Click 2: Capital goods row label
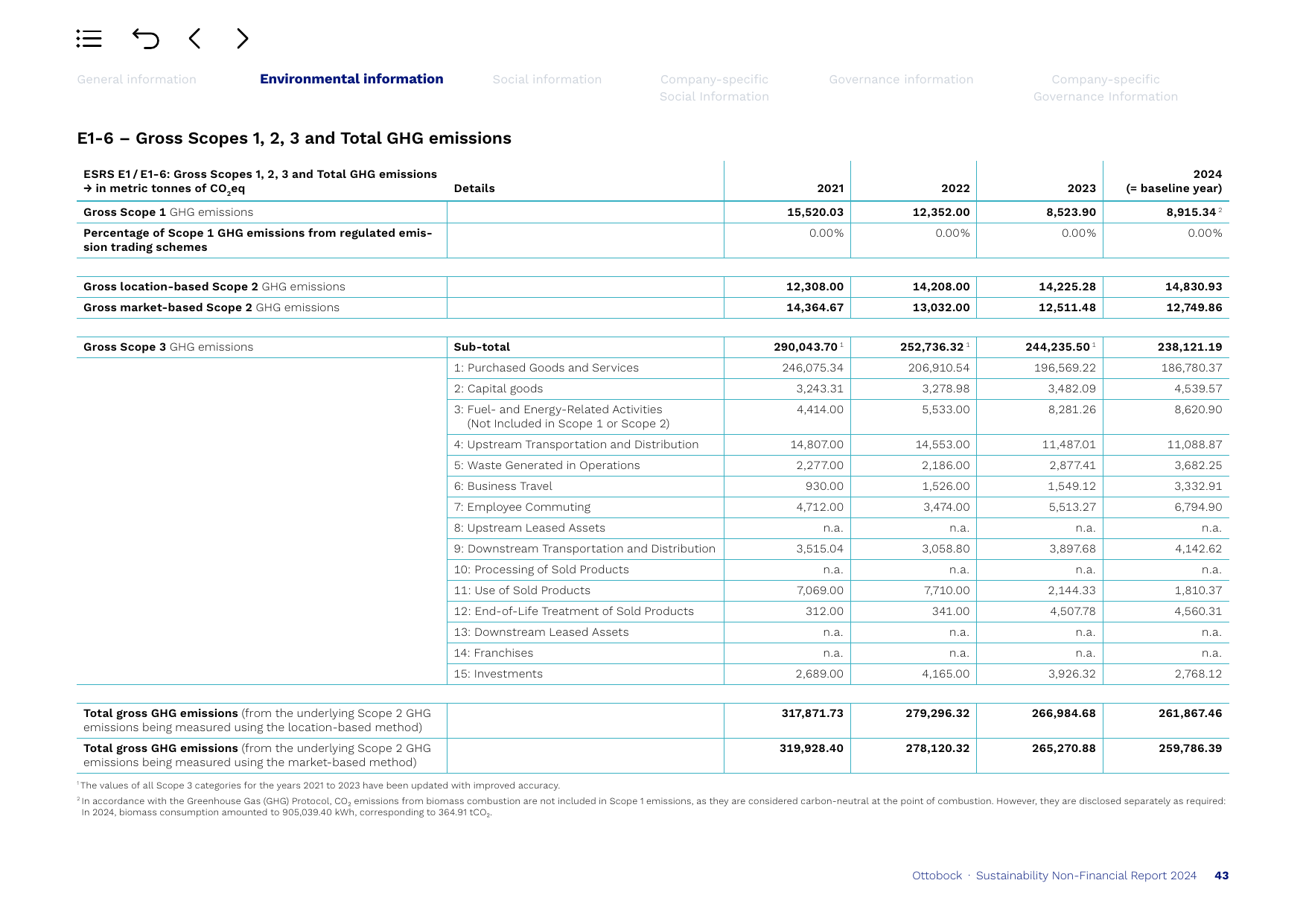The height and width of the screenshot is (924, 1306). pyautogui.click(x=498, y=389)
